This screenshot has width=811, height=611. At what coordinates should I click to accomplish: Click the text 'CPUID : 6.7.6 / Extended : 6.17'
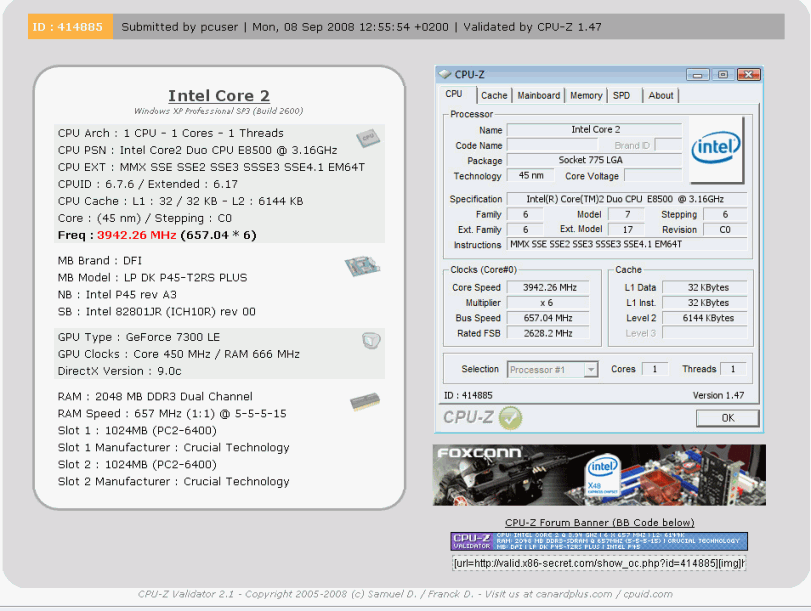(x=147, y=184)
